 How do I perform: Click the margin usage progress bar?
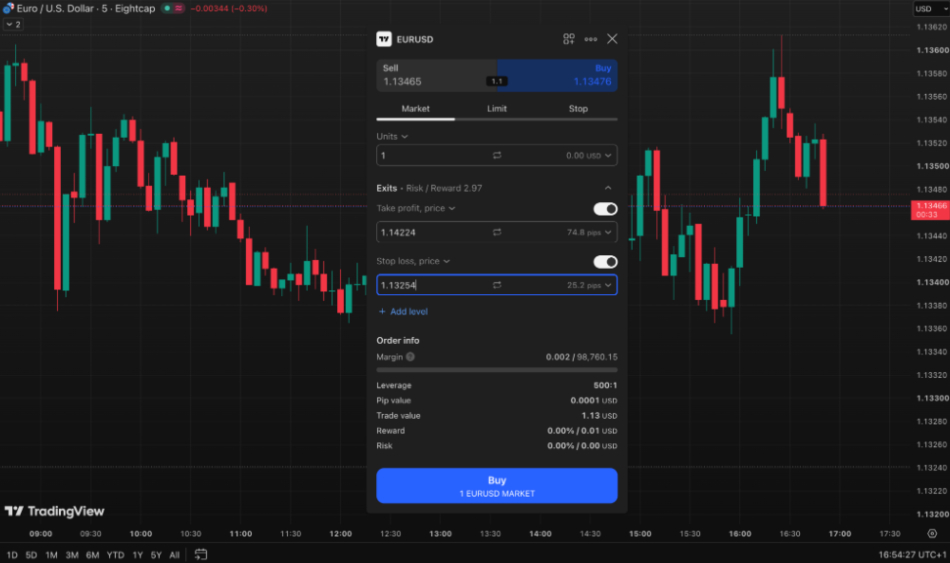point(497,370)
